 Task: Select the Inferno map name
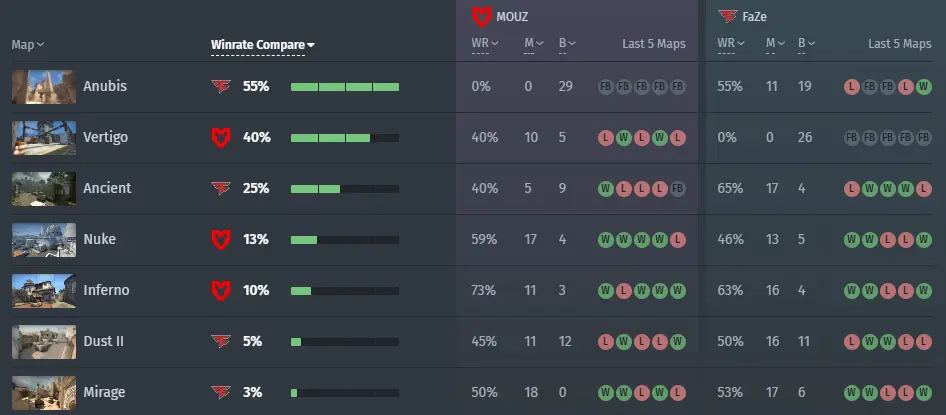(106, 290)
